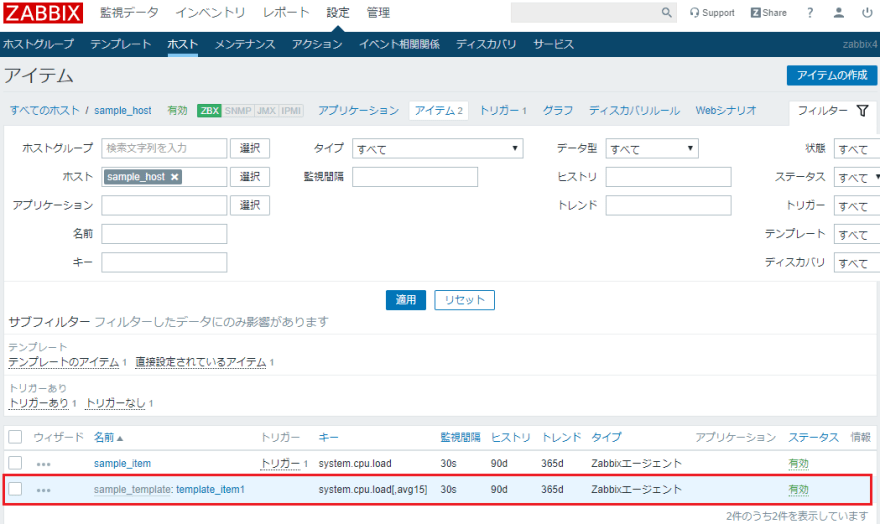Click into the 名前 filter field
Image resolution: width=880 pixels, height=524 pixels.
pos(164,234)
